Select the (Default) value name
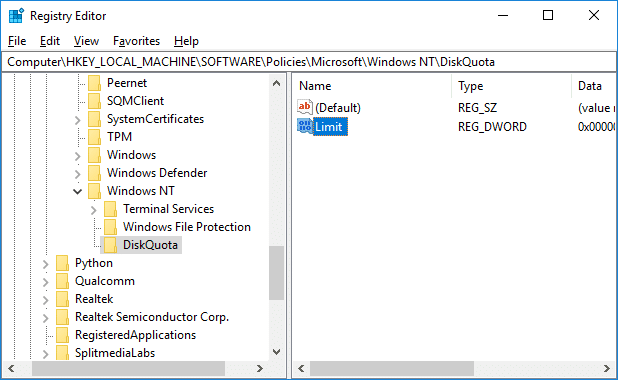Screen dimensions: 618x380 coord(338,108)
